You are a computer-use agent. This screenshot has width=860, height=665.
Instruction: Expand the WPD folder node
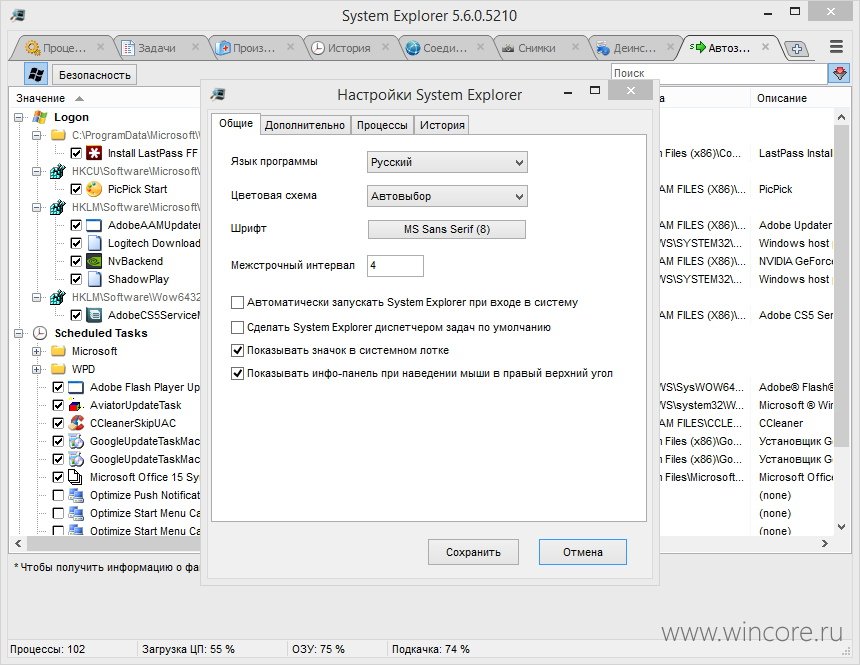tap(37, 369)
